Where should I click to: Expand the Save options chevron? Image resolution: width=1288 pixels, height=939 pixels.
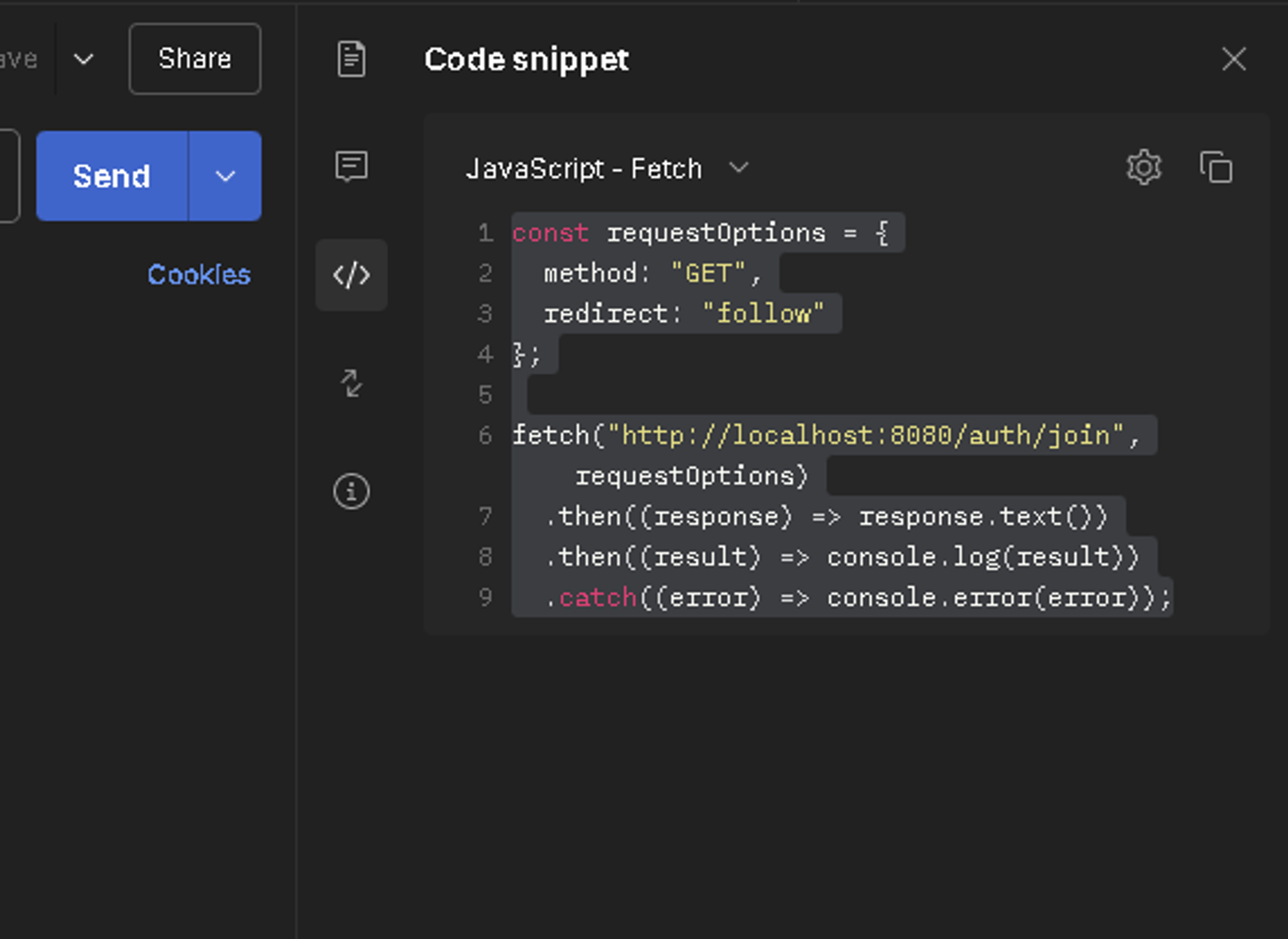click(x=84, y=59)
